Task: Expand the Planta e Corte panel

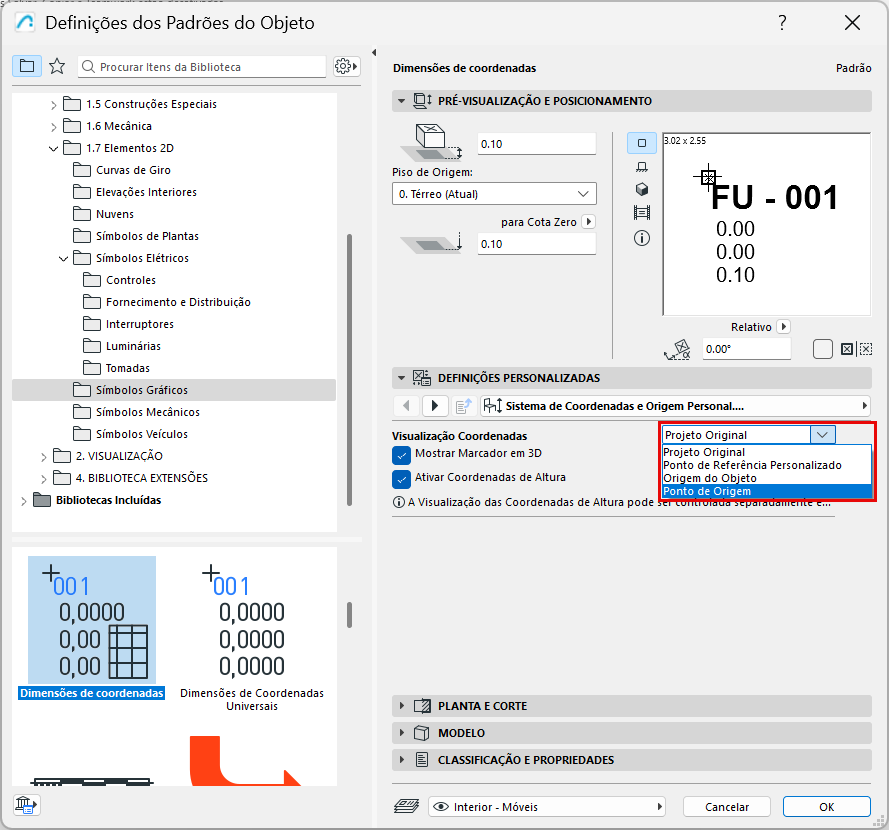Action: [x=401, y=706]
